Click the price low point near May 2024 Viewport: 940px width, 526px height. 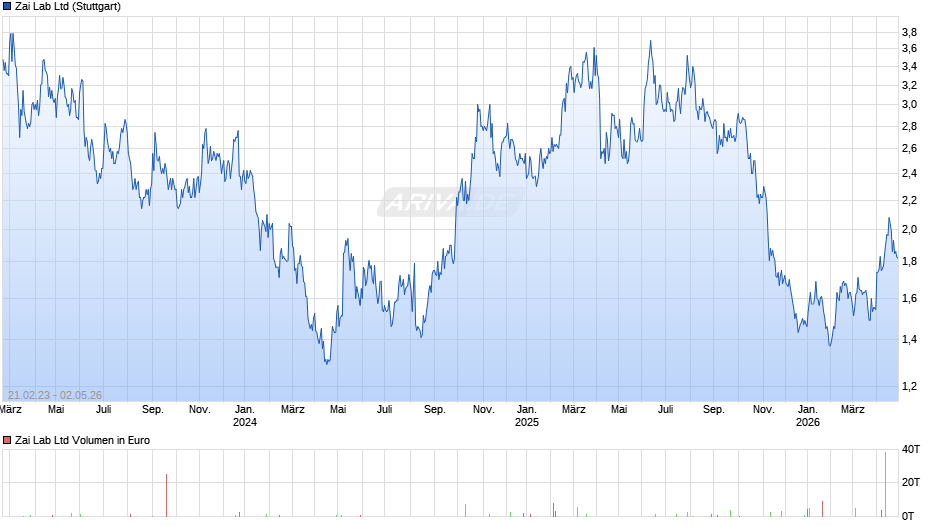pos(327,363)
